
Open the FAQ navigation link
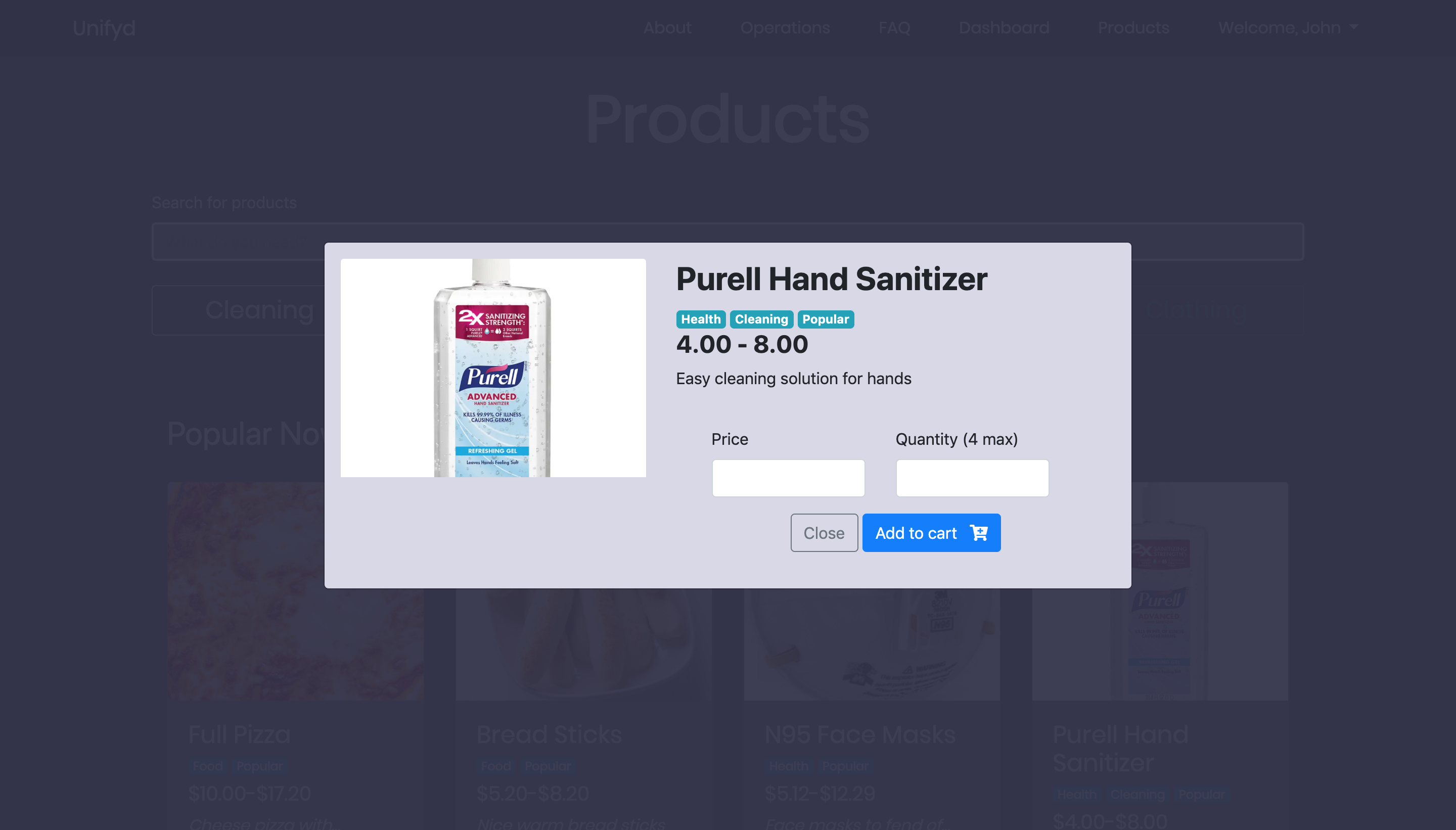[894, 27]
